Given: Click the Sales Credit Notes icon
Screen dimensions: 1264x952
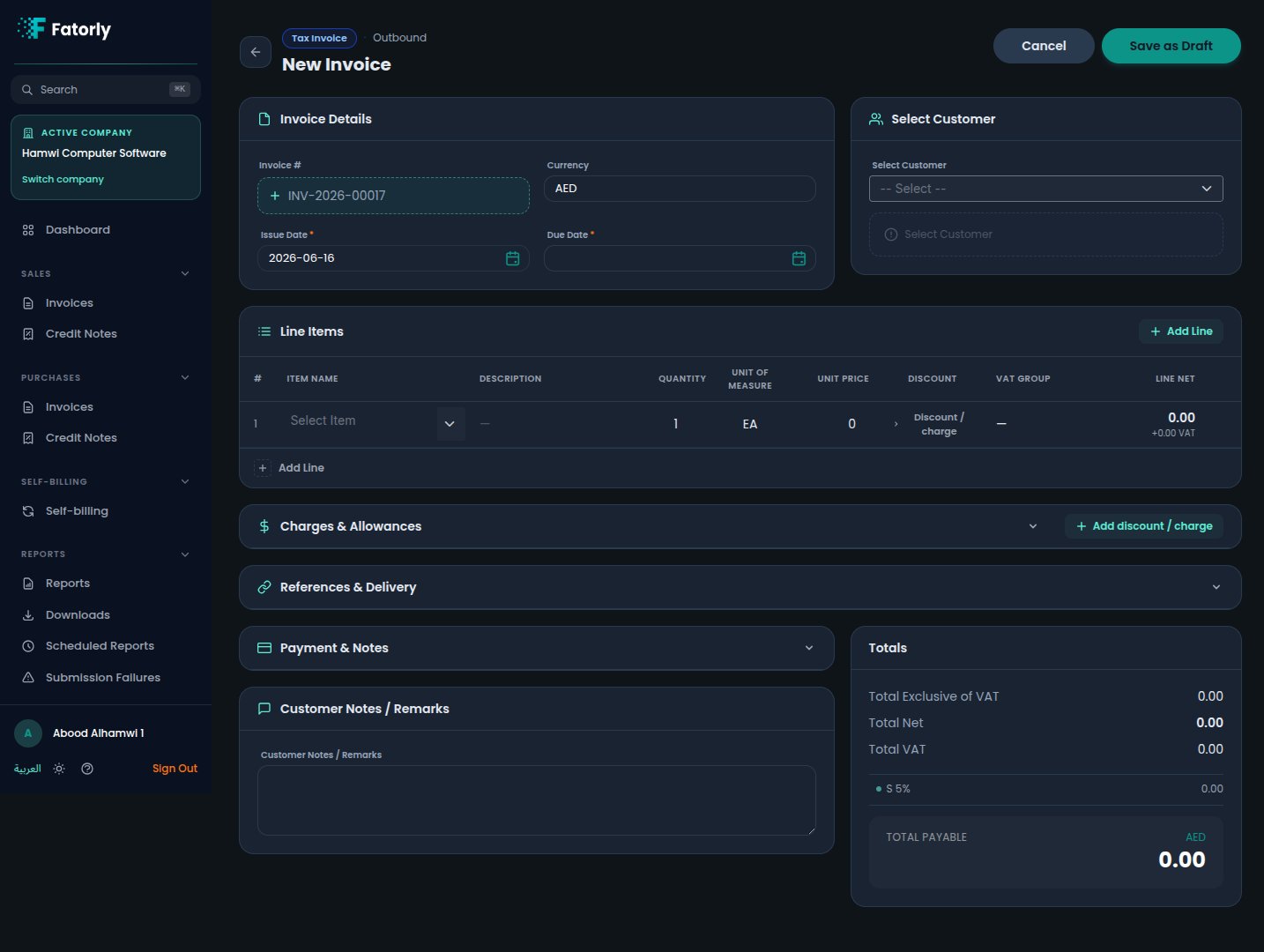Looking at the screenshot, I should coord(28,334).
